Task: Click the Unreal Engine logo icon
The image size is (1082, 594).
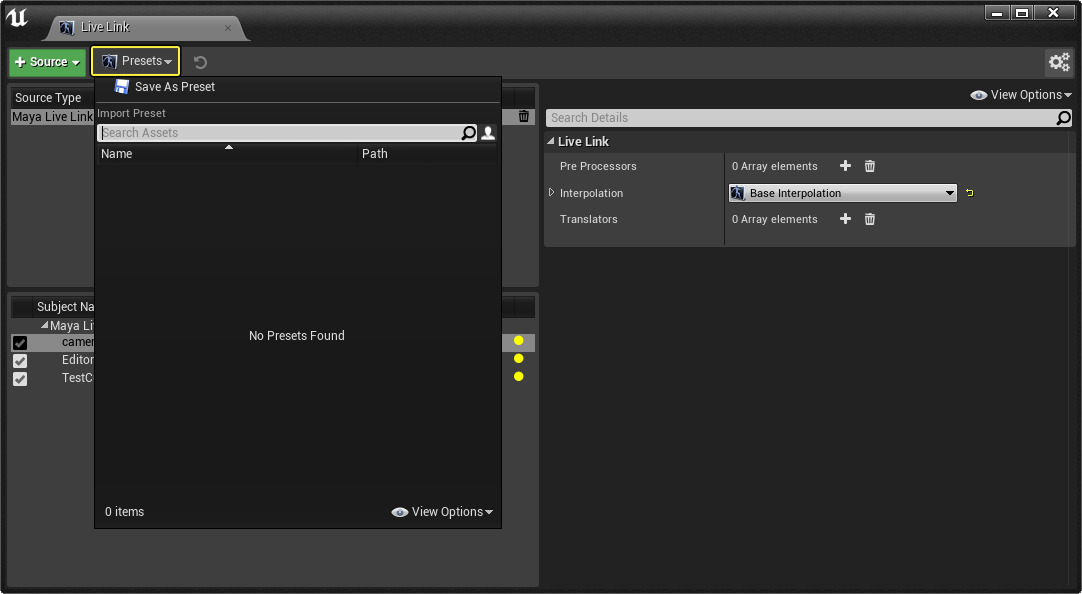Action: 17,18
